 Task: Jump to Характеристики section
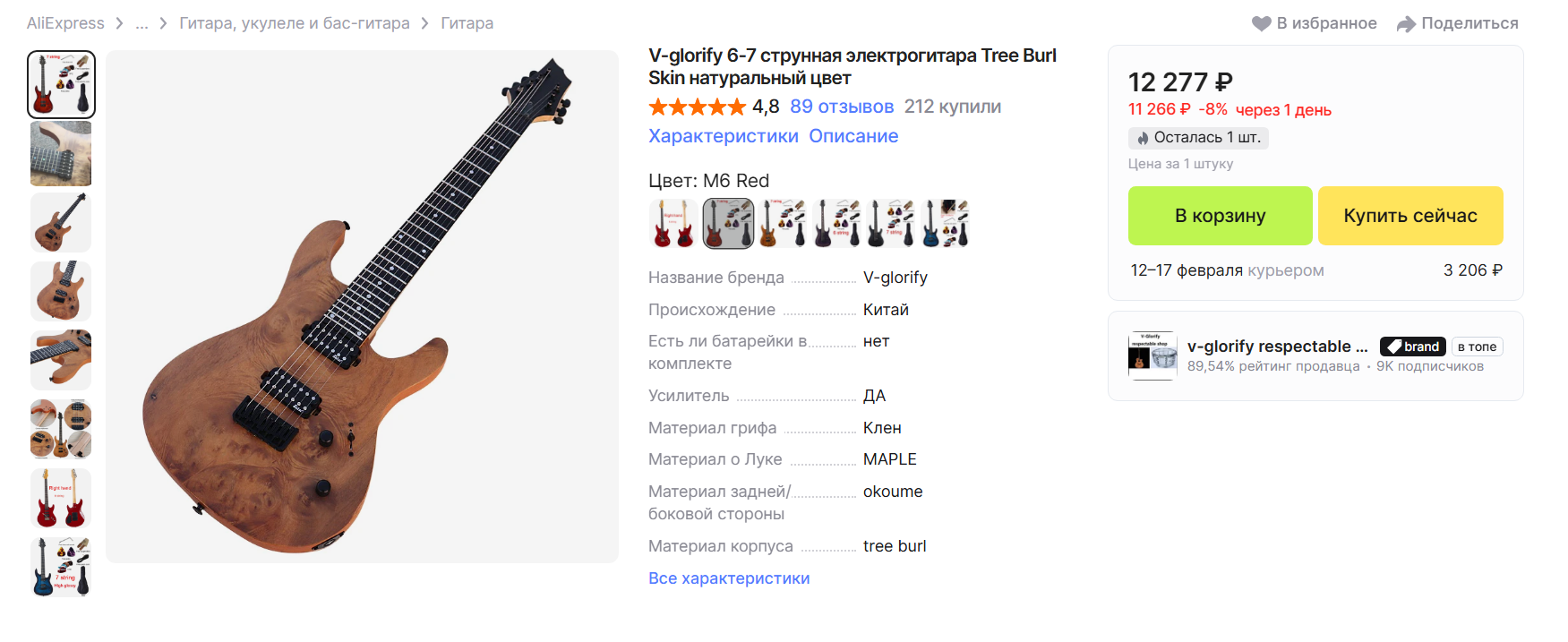tap(724, 136)
